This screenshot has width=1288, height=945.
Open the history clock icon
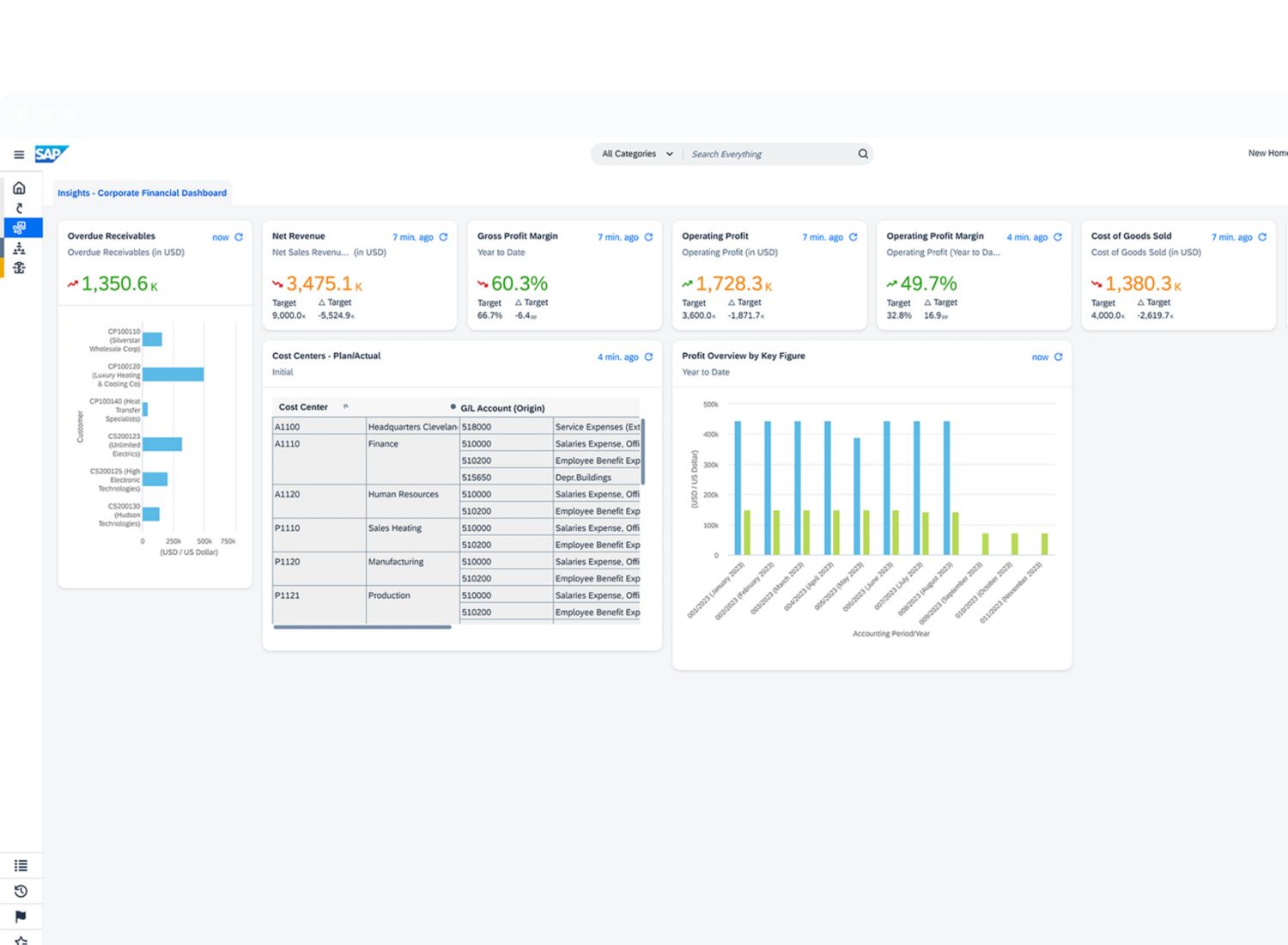[21, 892]
